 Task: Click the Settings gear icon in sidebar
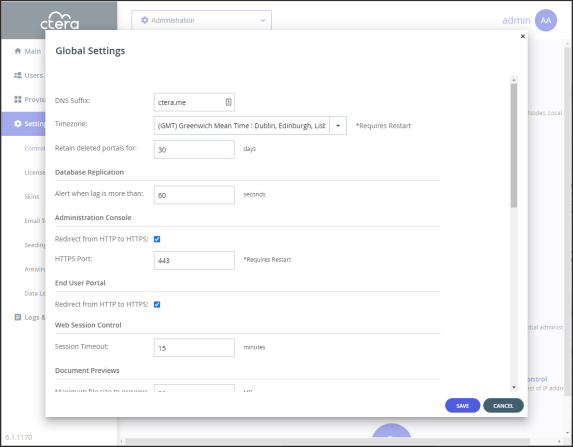[x=18, y=124]
